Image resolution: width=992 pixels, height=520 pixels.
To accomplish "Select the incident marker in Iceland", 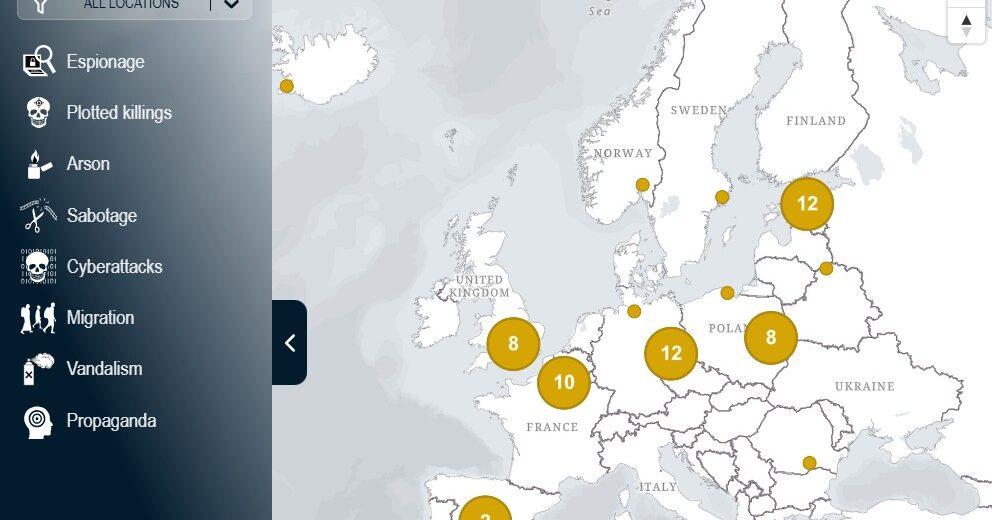I will (x=287, y=86).
